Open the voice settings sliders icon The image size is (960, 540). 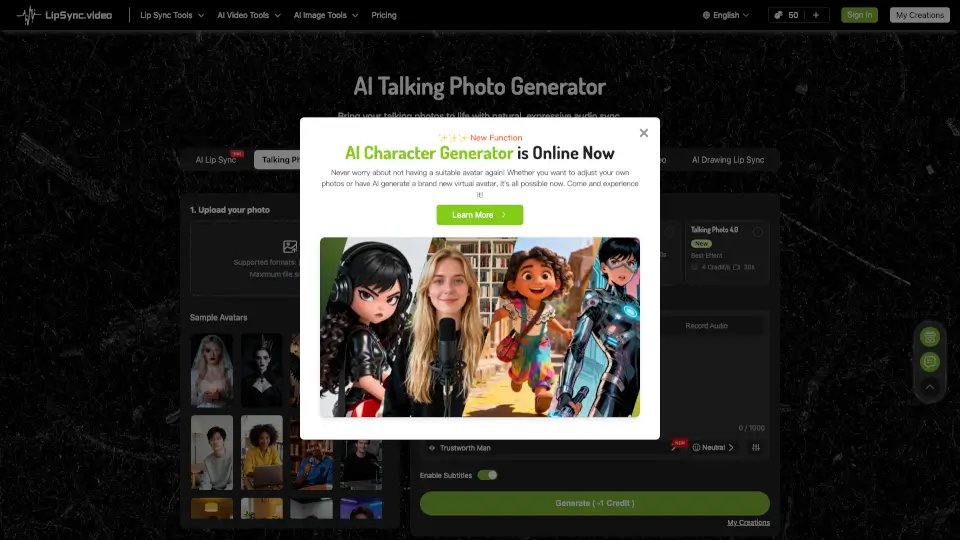pyautogui.click(x=756, y=448)
